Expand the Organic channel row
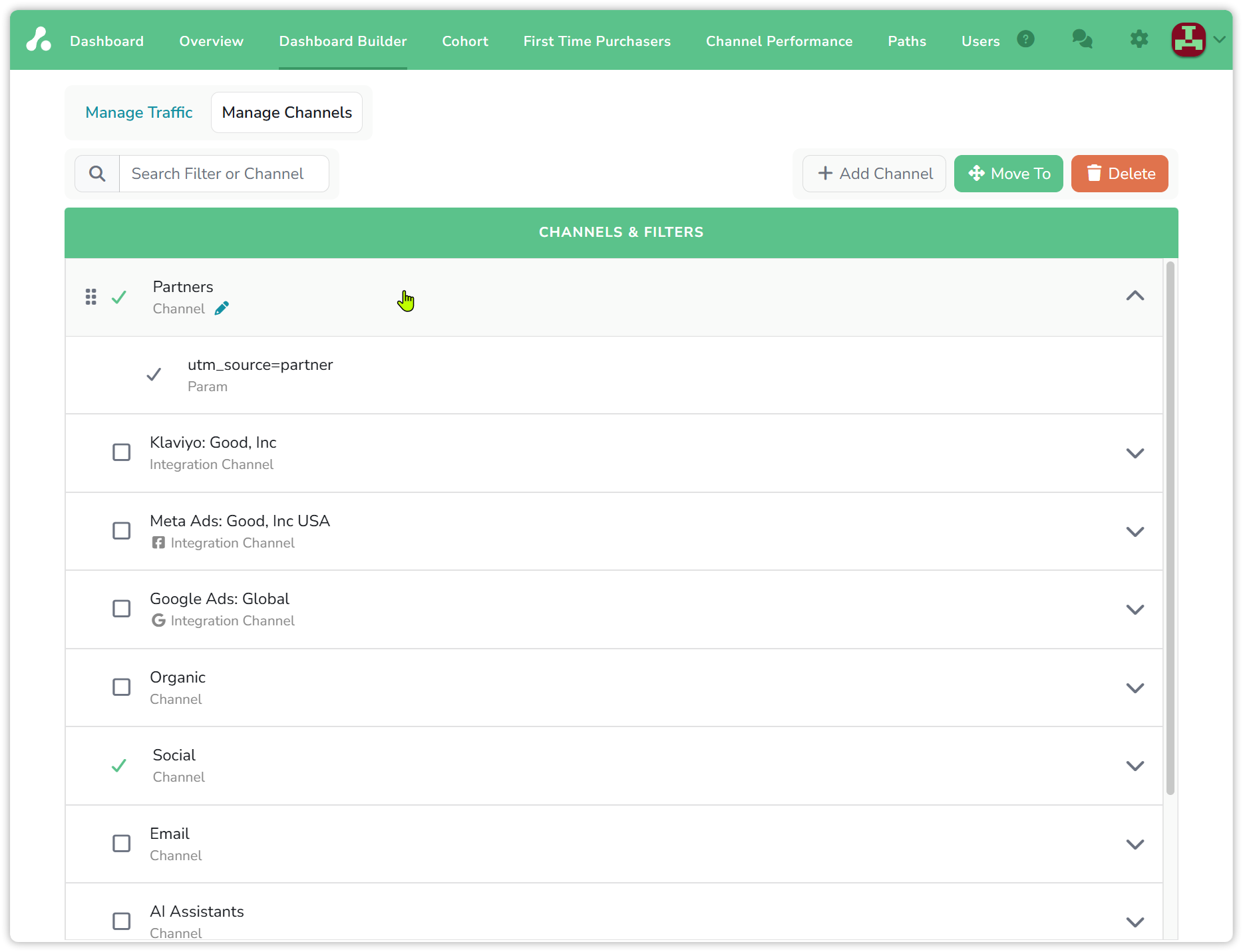1243x952 pixels. tap(1135, 688)
